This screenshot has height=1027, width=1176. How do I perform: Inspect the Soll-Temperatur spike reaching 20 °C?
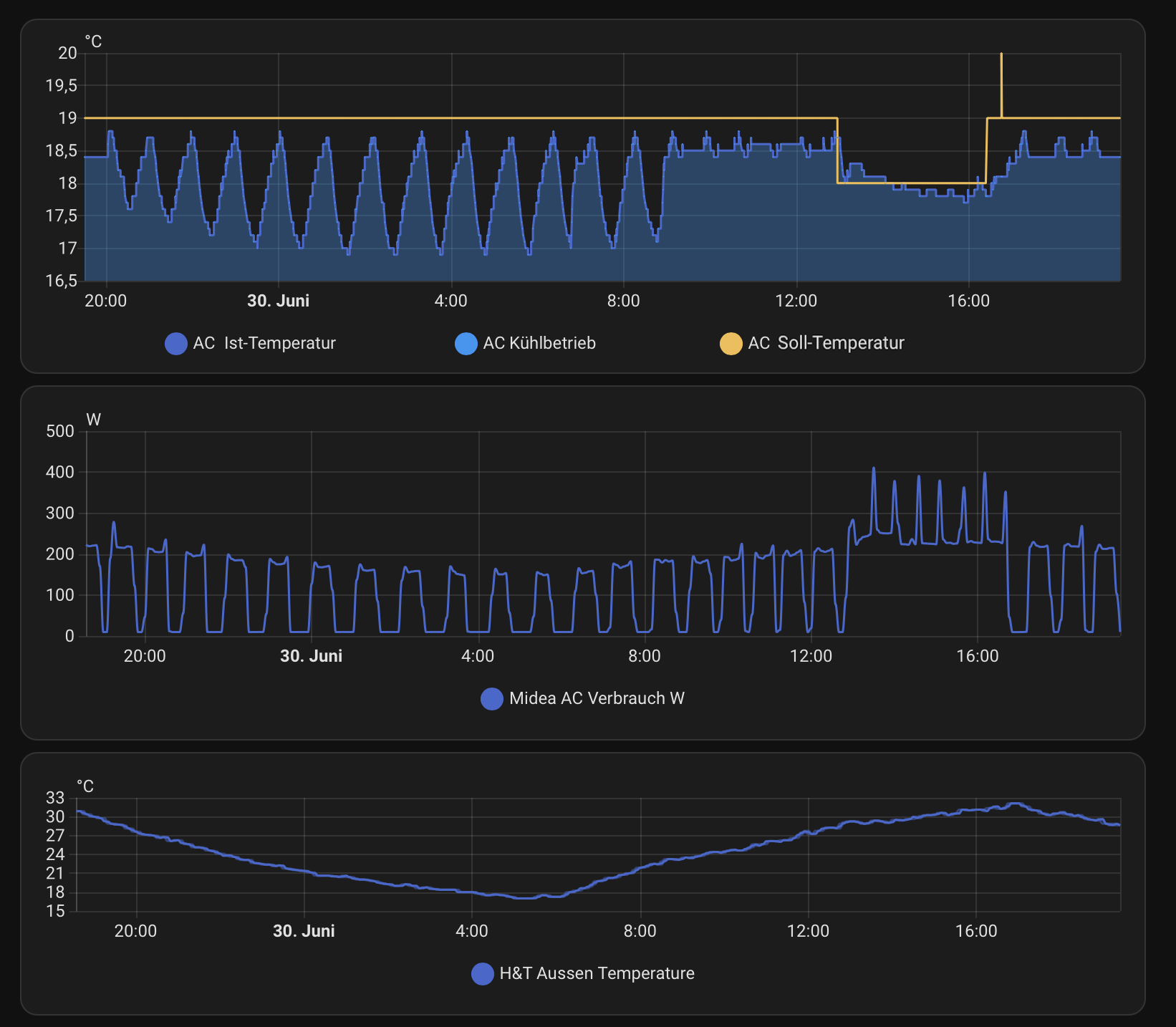(1001, 55)
